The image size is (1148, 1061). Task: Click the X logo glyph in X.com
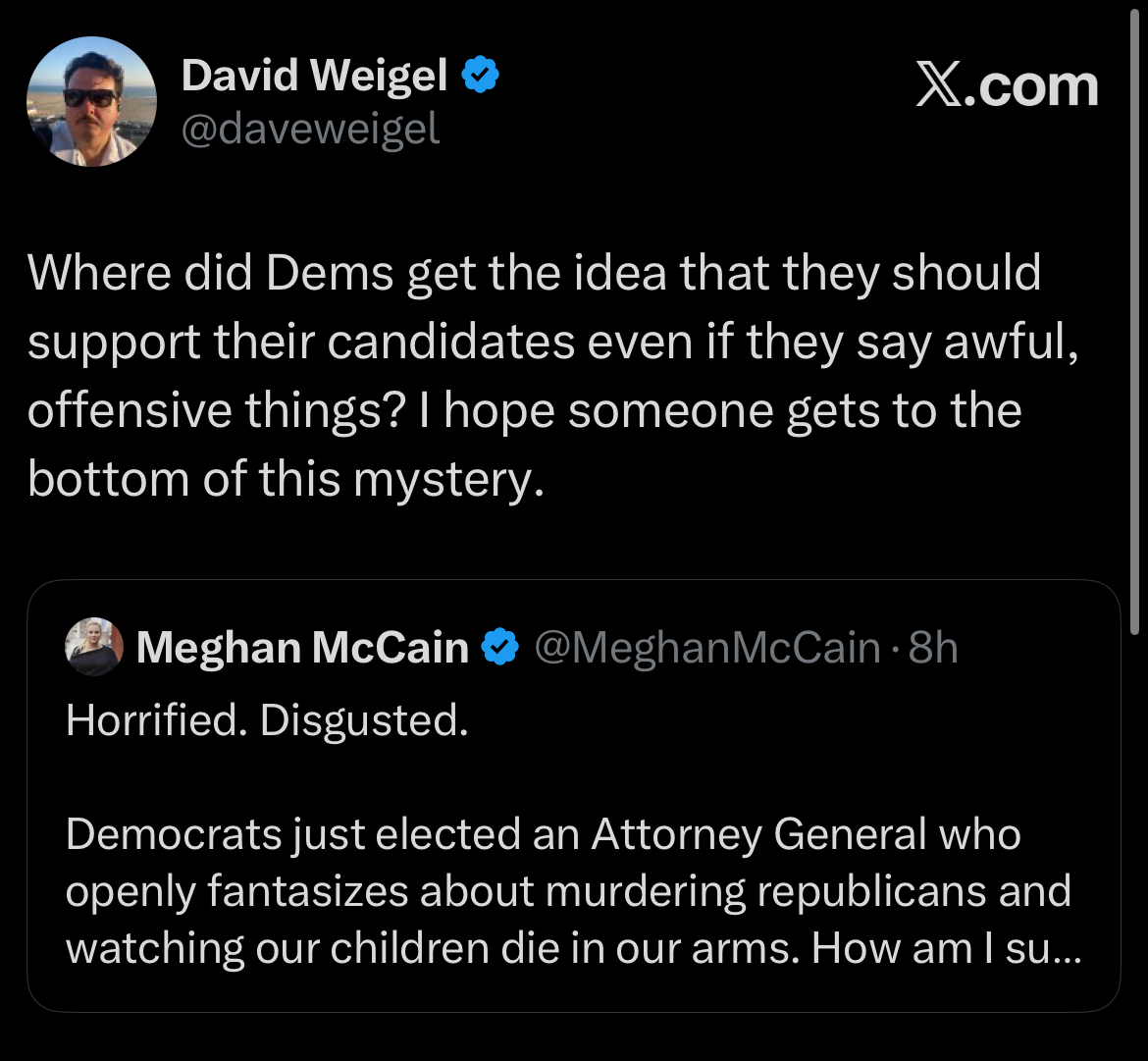pos(940,86)
